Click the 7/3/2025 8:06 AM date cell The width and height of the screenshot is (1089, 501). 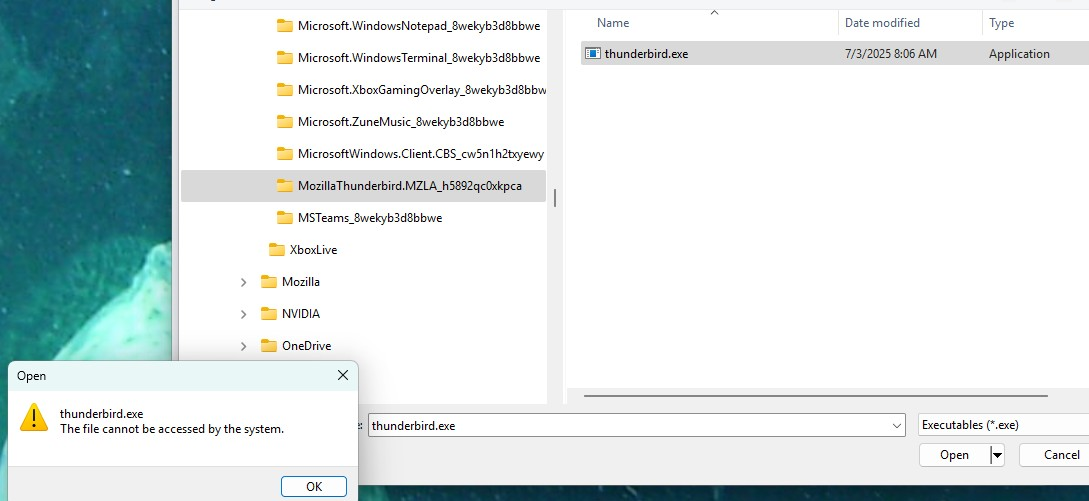[x=891, y=54]
